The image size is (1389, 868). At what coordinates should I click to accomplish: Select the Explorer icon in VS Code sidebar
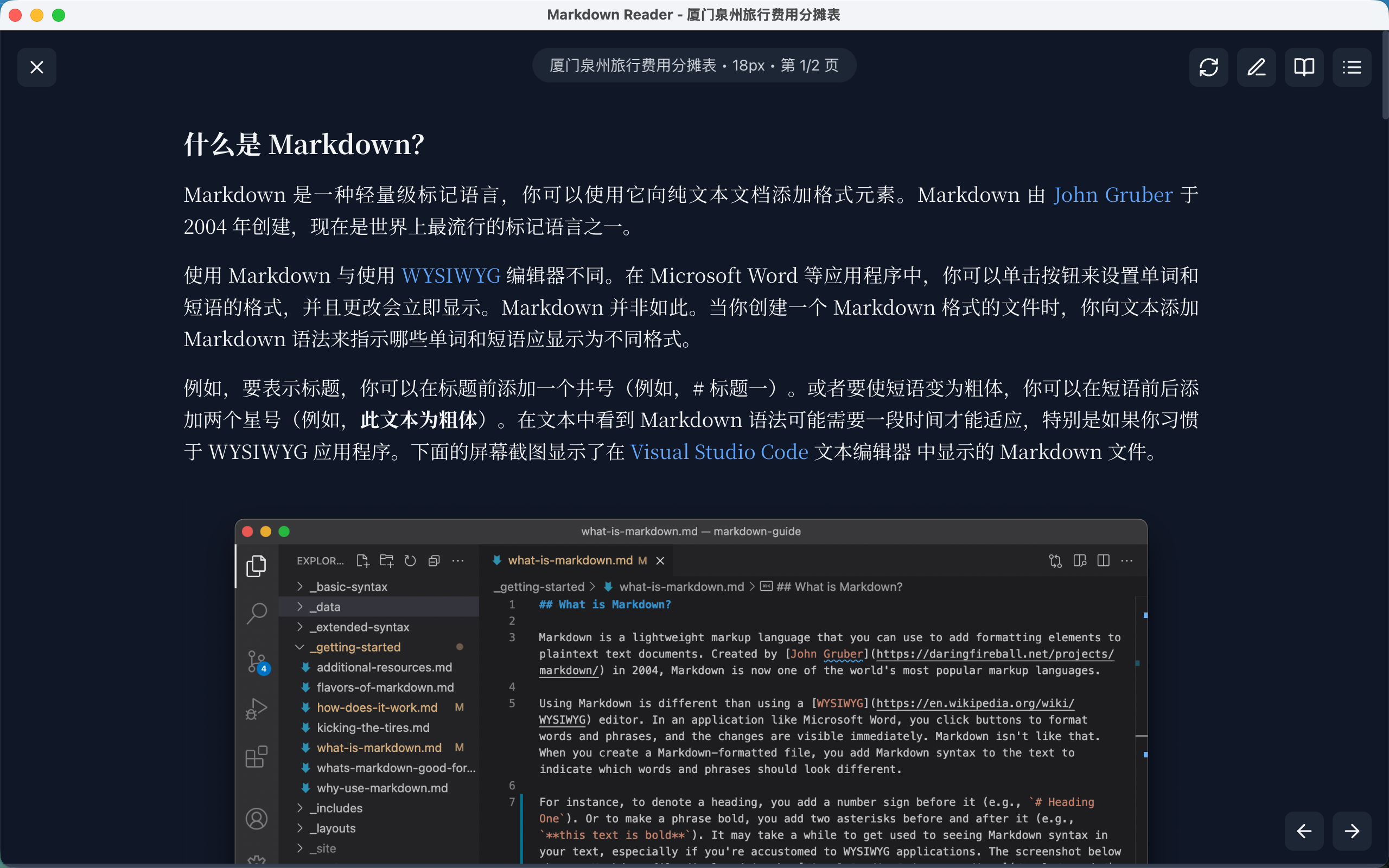pyautogui.click(x=256, y=565)
